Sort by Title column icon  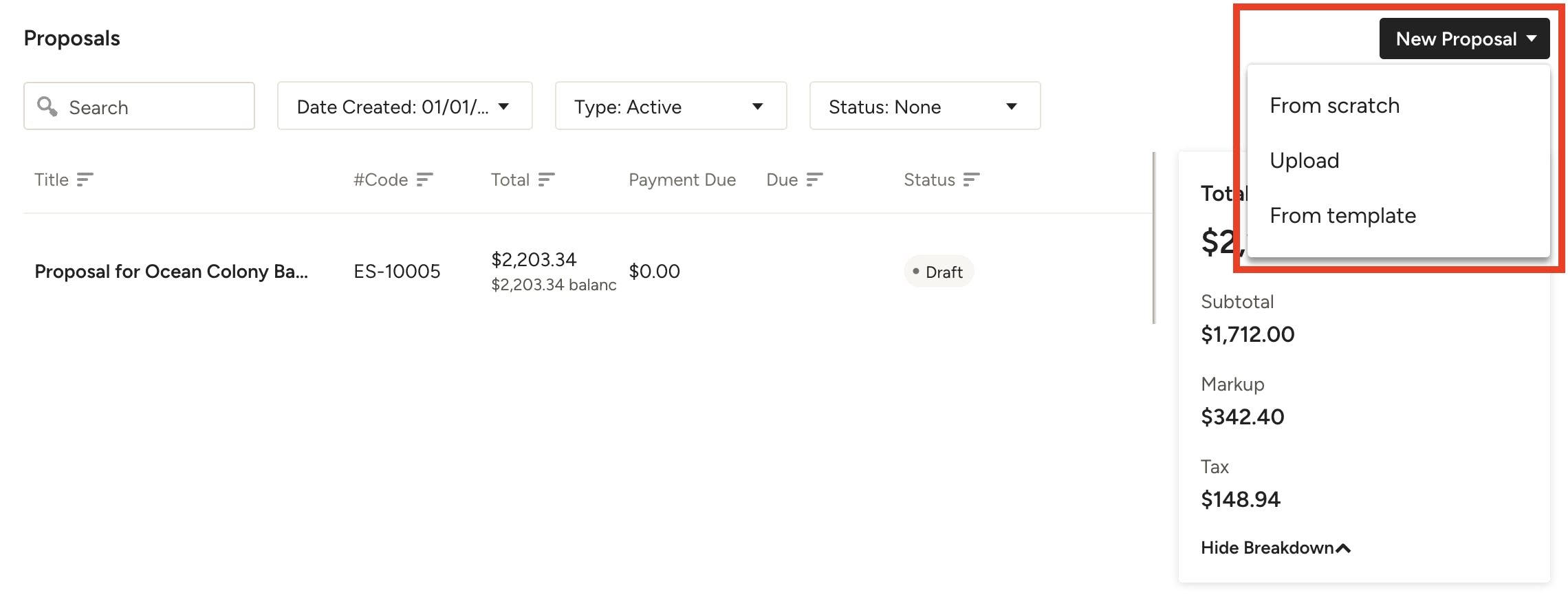pos(85,180)
